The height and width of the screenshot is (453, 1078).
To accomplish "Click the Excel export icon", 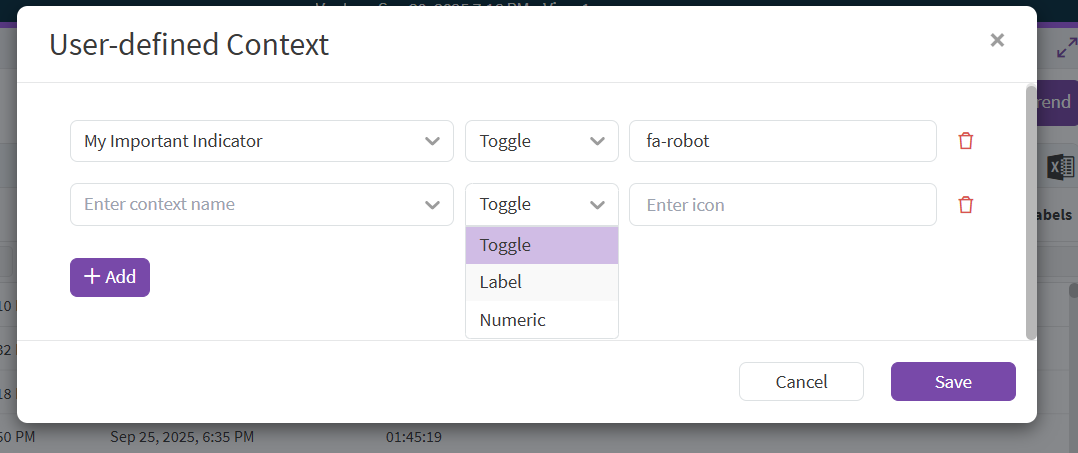I will pyautogui.click(x=1060, y=168).
